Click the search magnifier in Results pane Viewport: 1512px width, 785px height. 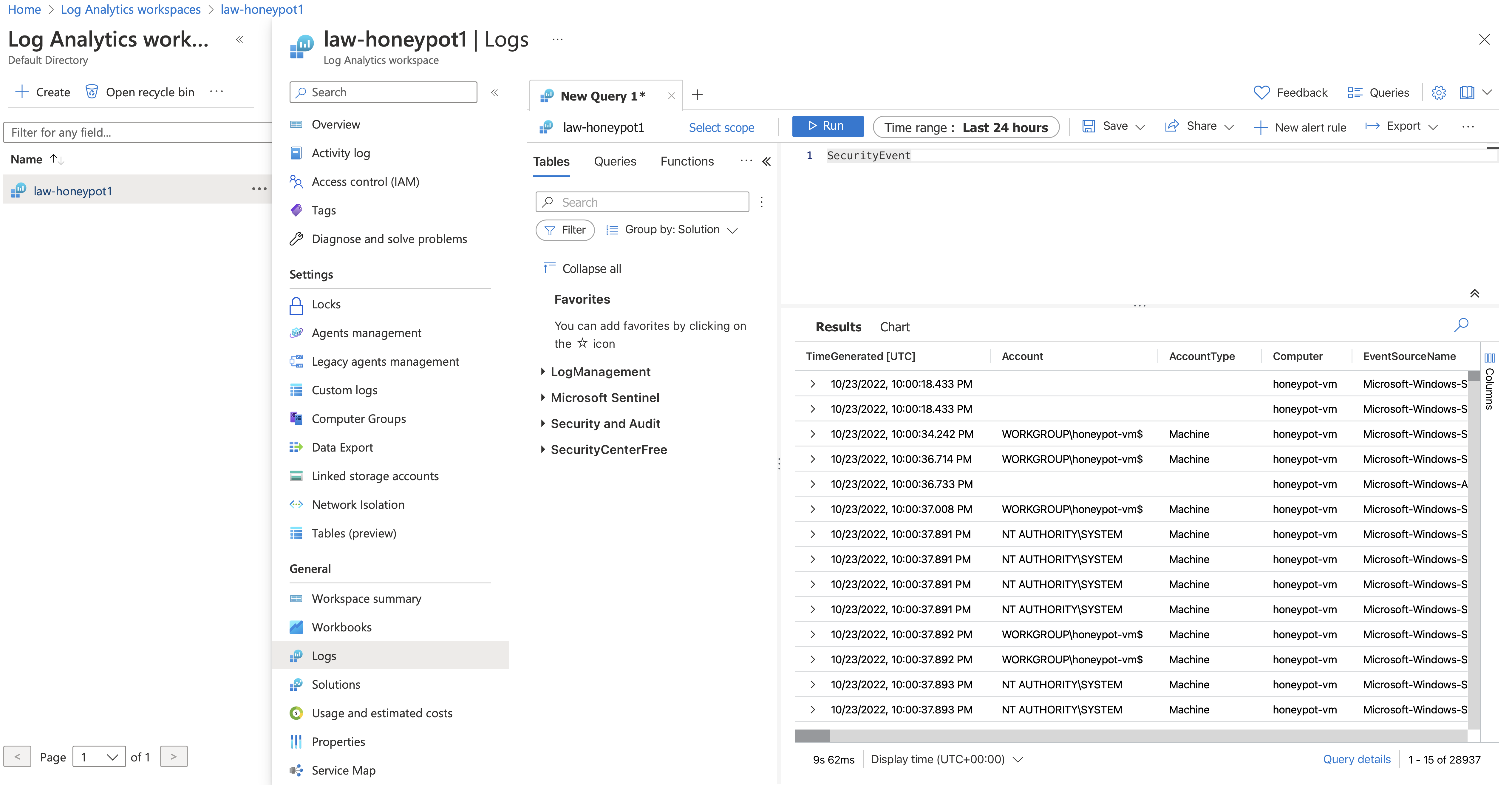coord(1461,325)
